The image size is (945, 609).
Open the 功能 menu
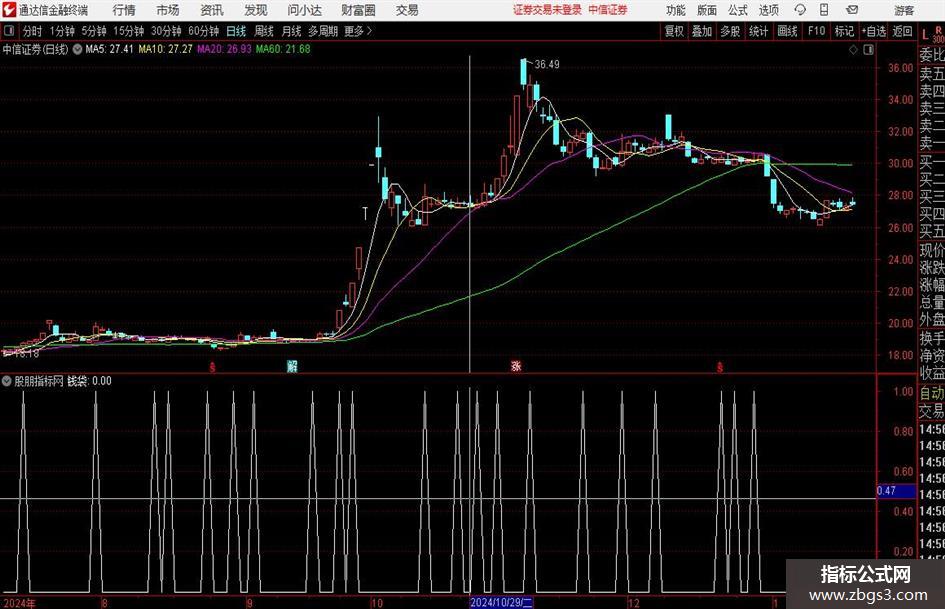(676, 10)
